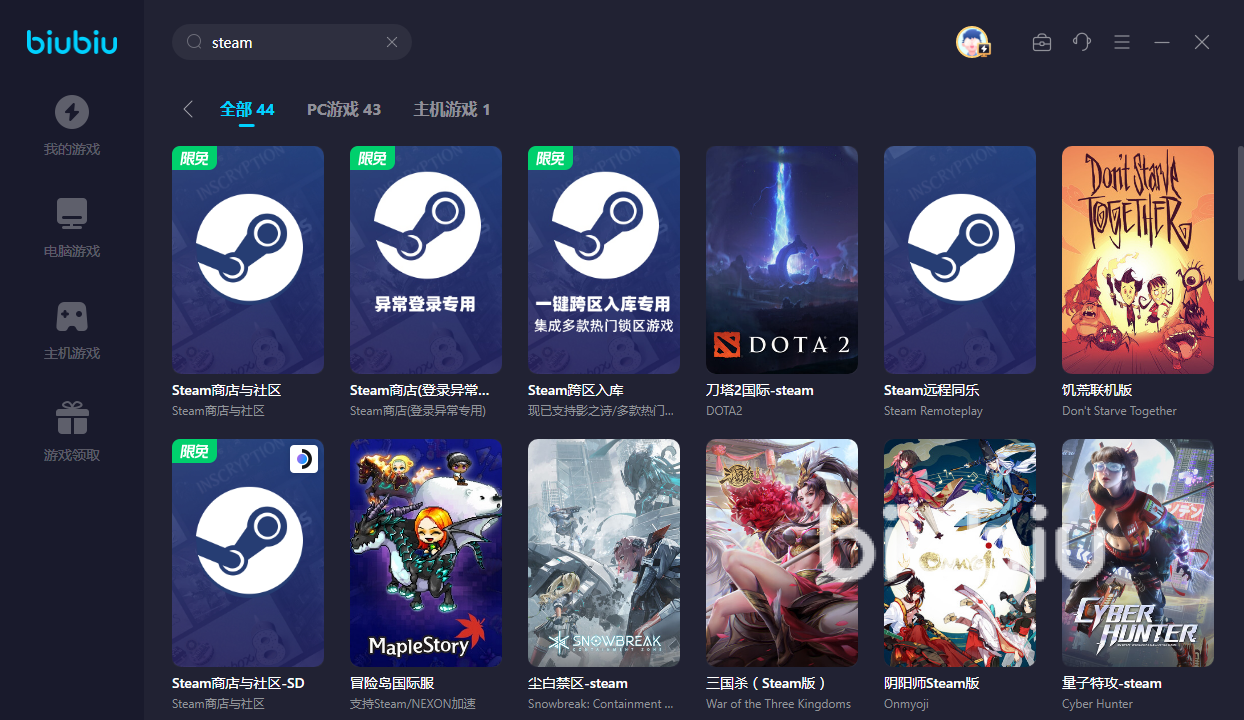Screen dimensions: 1244x720
Task: Go back using the left chevron
Action: coord(188,109)
